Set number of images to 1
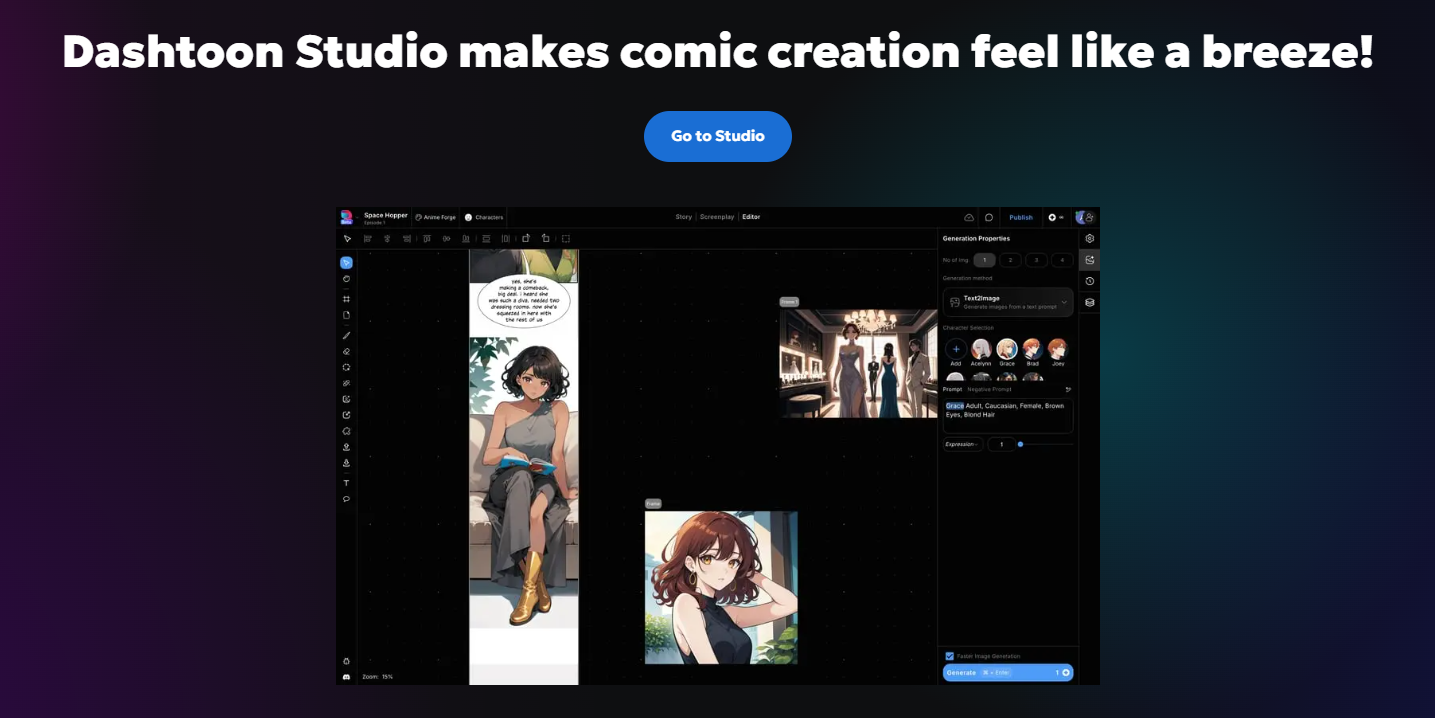The height and width of the screenshot is (718, 1435). [984, 260]
